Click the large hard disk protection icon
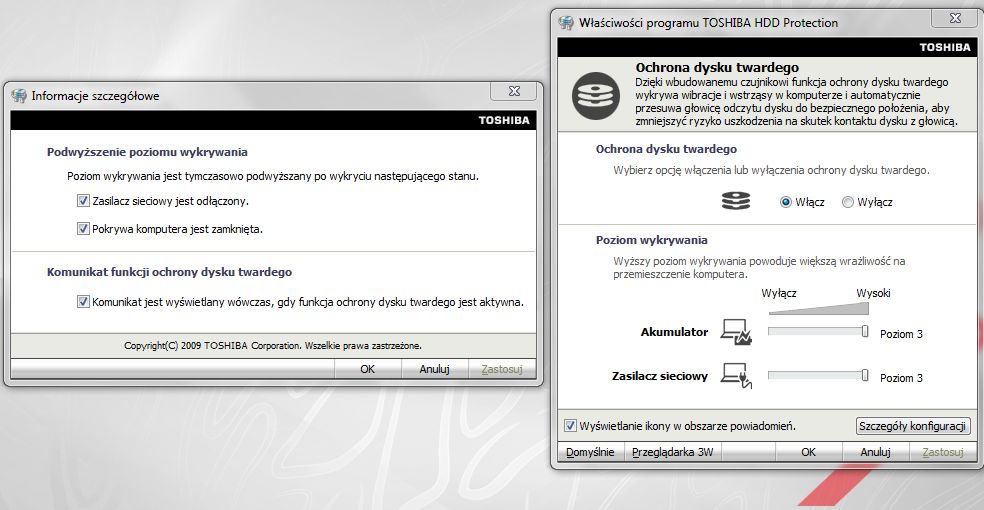The image size is (984, 510). [596, 96]
